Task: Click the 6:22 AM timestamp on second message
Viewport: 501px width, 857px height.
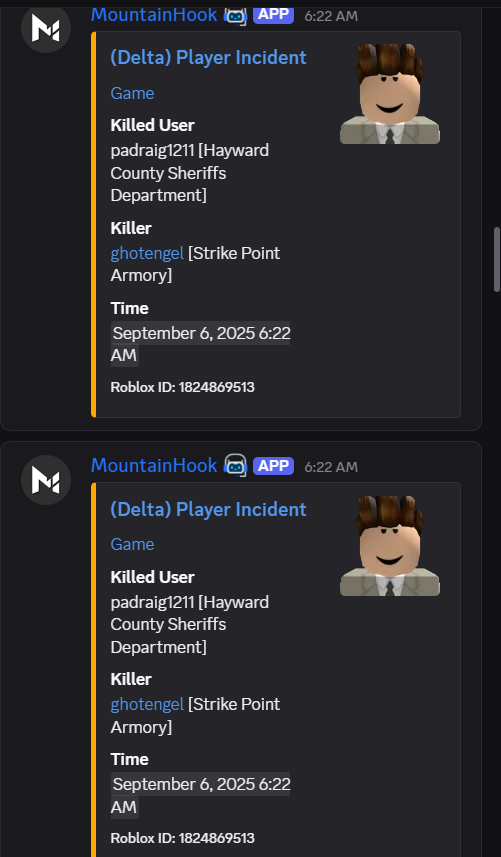Action: tap(331, 467)
